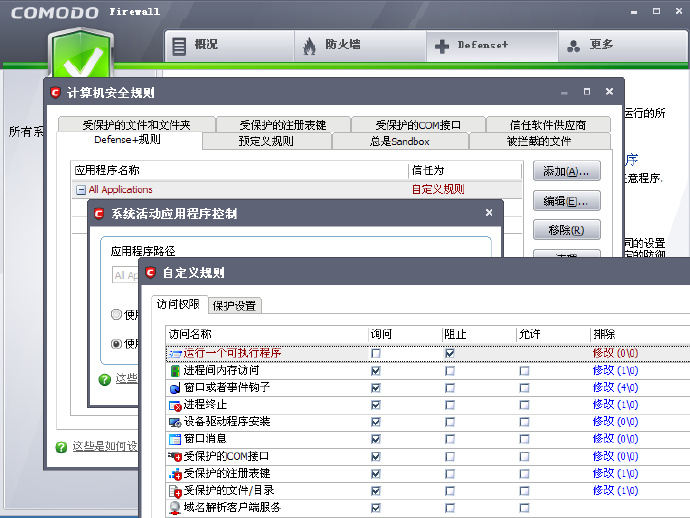Viewport: 690px width, 518px height.
Task: Click help icon in 系统活动应用程序控制 dialog
Action: coord(105,379)
